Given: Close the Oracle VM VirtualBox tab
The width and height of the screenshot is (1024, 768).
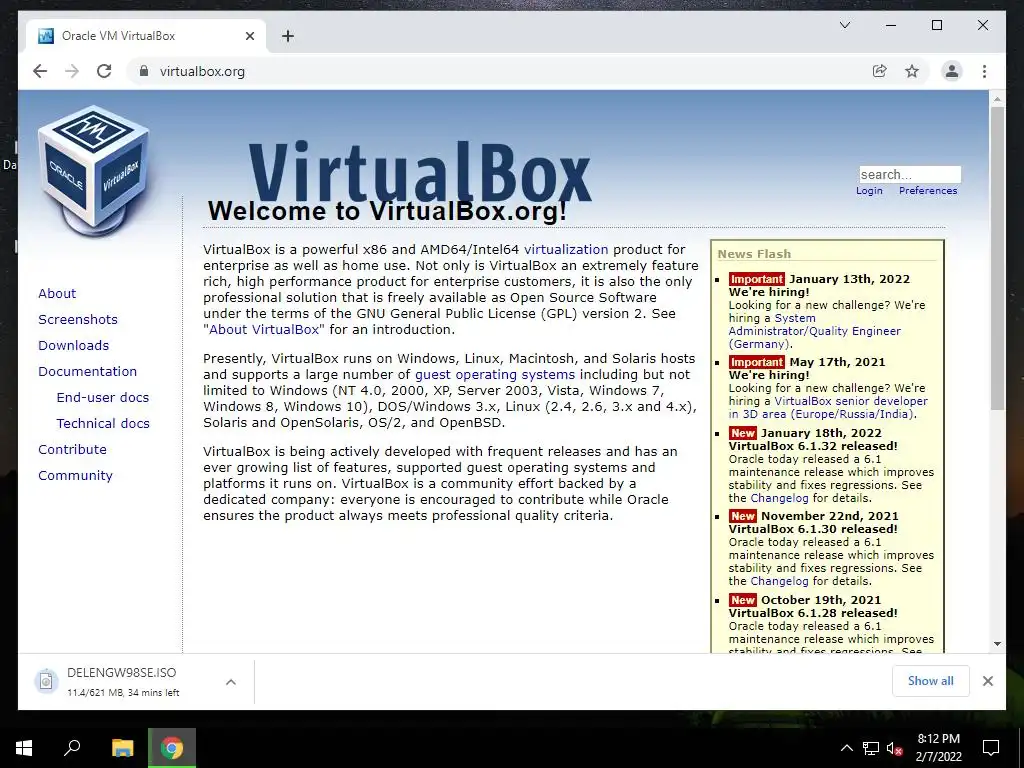Looking at the screenshot, I should point(250,36).
